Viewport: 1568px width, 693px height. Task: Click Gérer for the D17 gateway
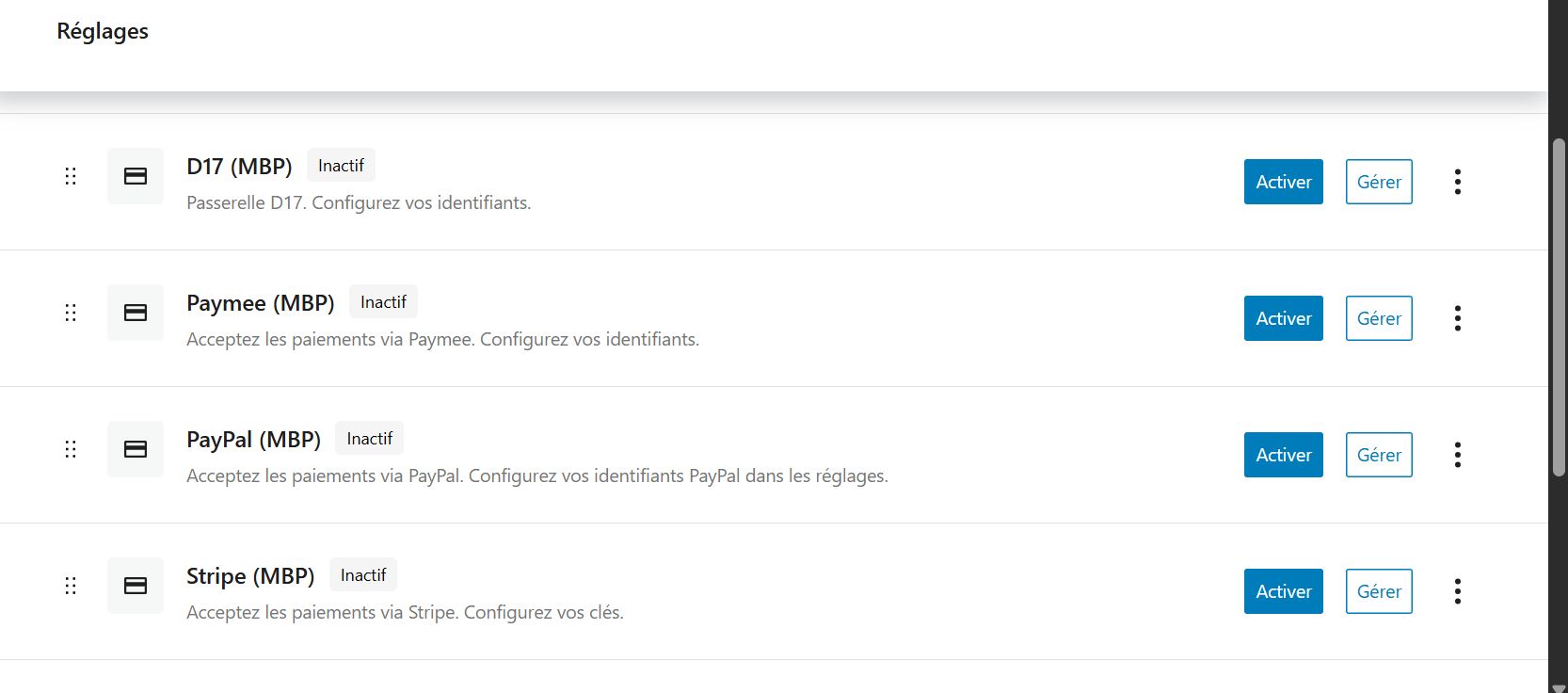click(x=1379, y=182)
